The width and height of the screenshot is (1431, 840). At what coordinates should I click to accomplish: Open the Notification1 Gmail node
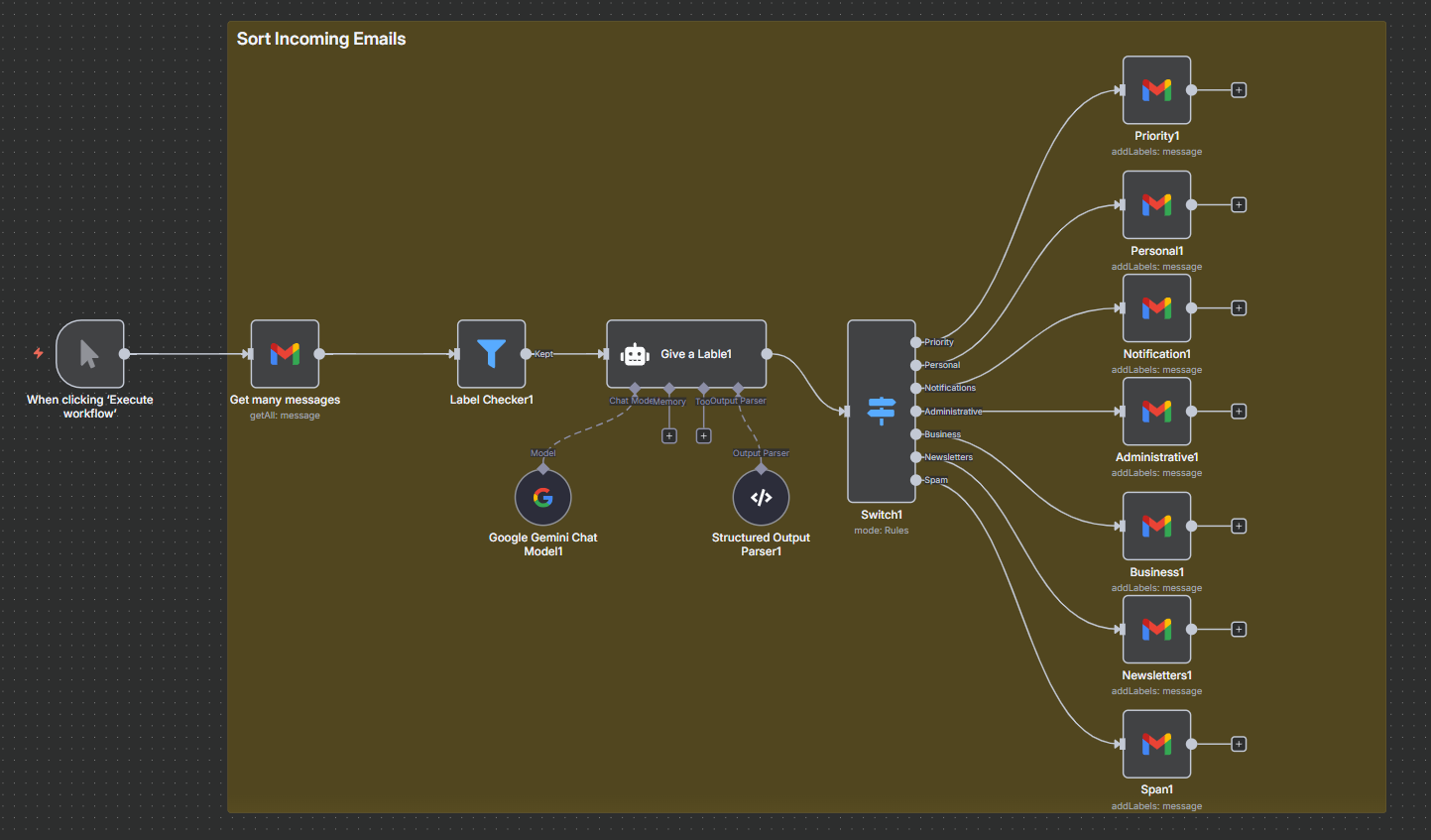(x=1156, y=308)
